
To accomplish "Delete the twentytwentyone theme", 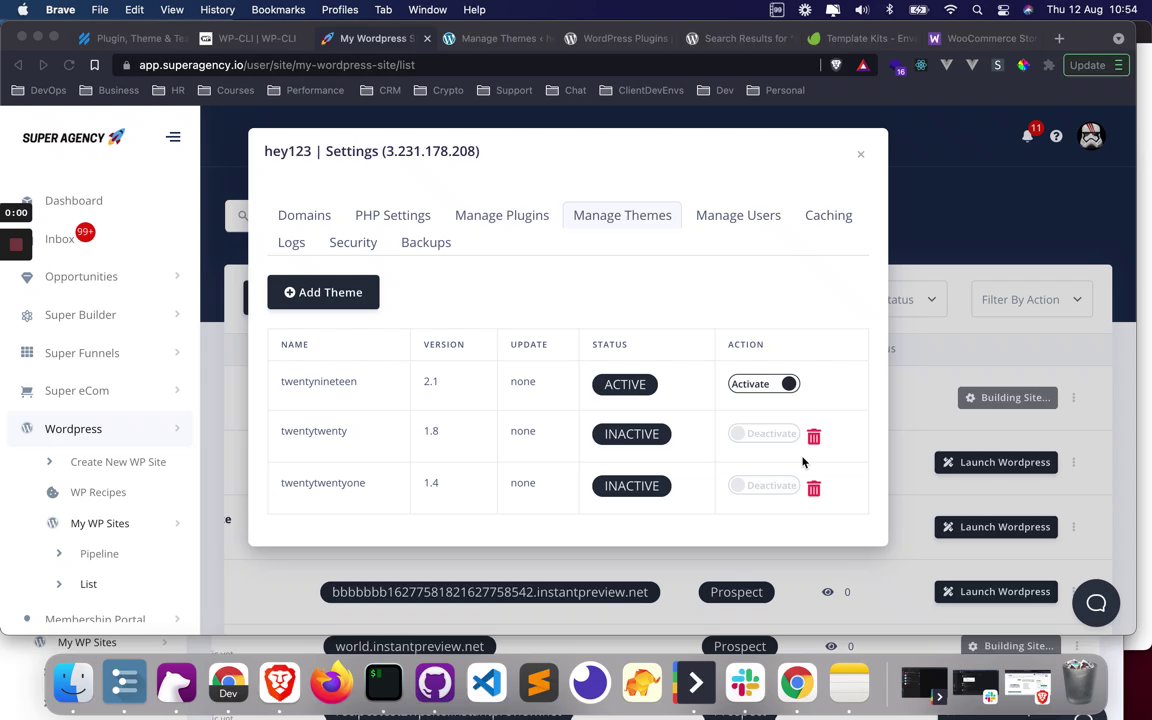I will [x=813, y=488].
